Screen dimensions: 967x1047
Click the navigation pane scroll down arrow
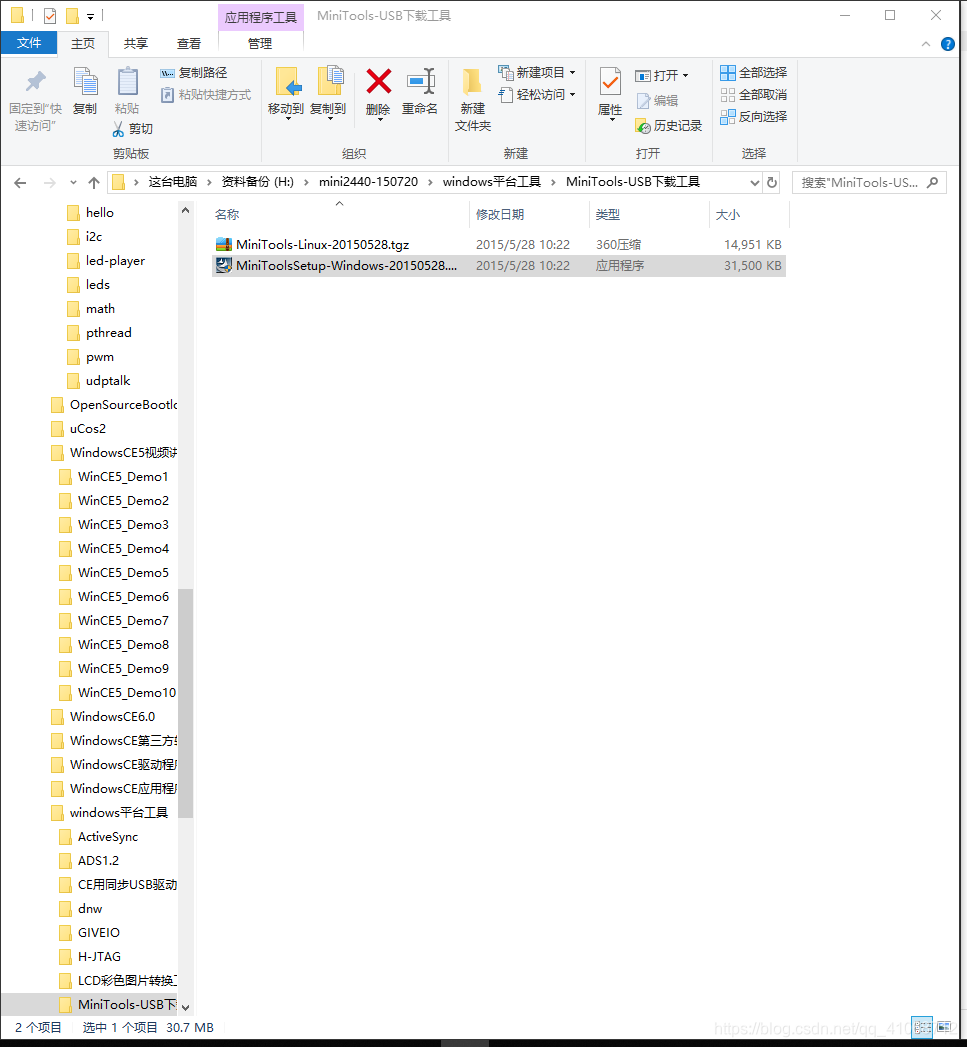click(x=186, y=1008)
